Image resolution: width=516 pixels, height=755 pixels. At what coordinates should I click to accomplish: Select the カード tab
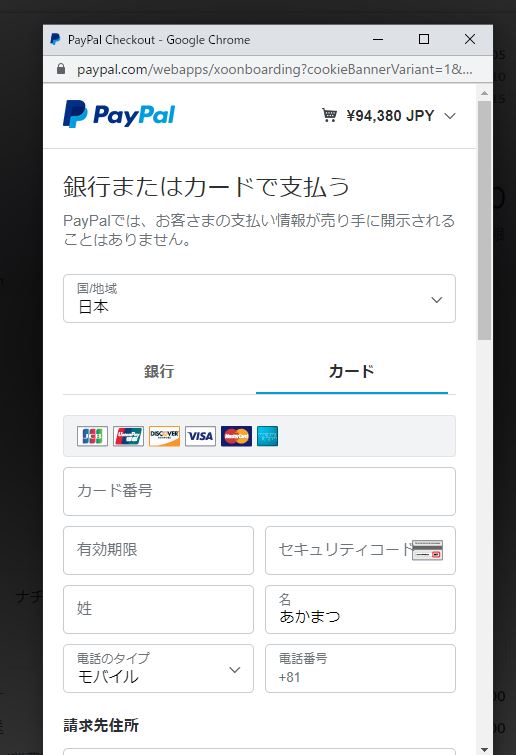click(x=352, y=371)
